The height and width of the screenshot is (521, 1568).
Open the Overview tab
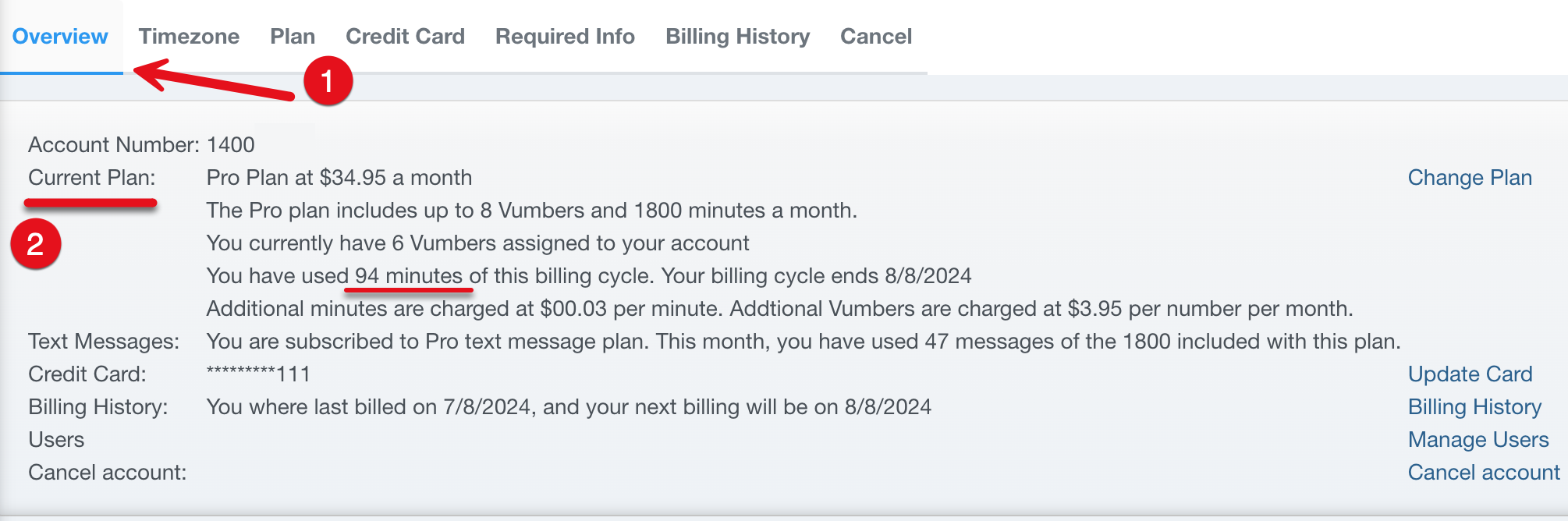tap(60, 37)
